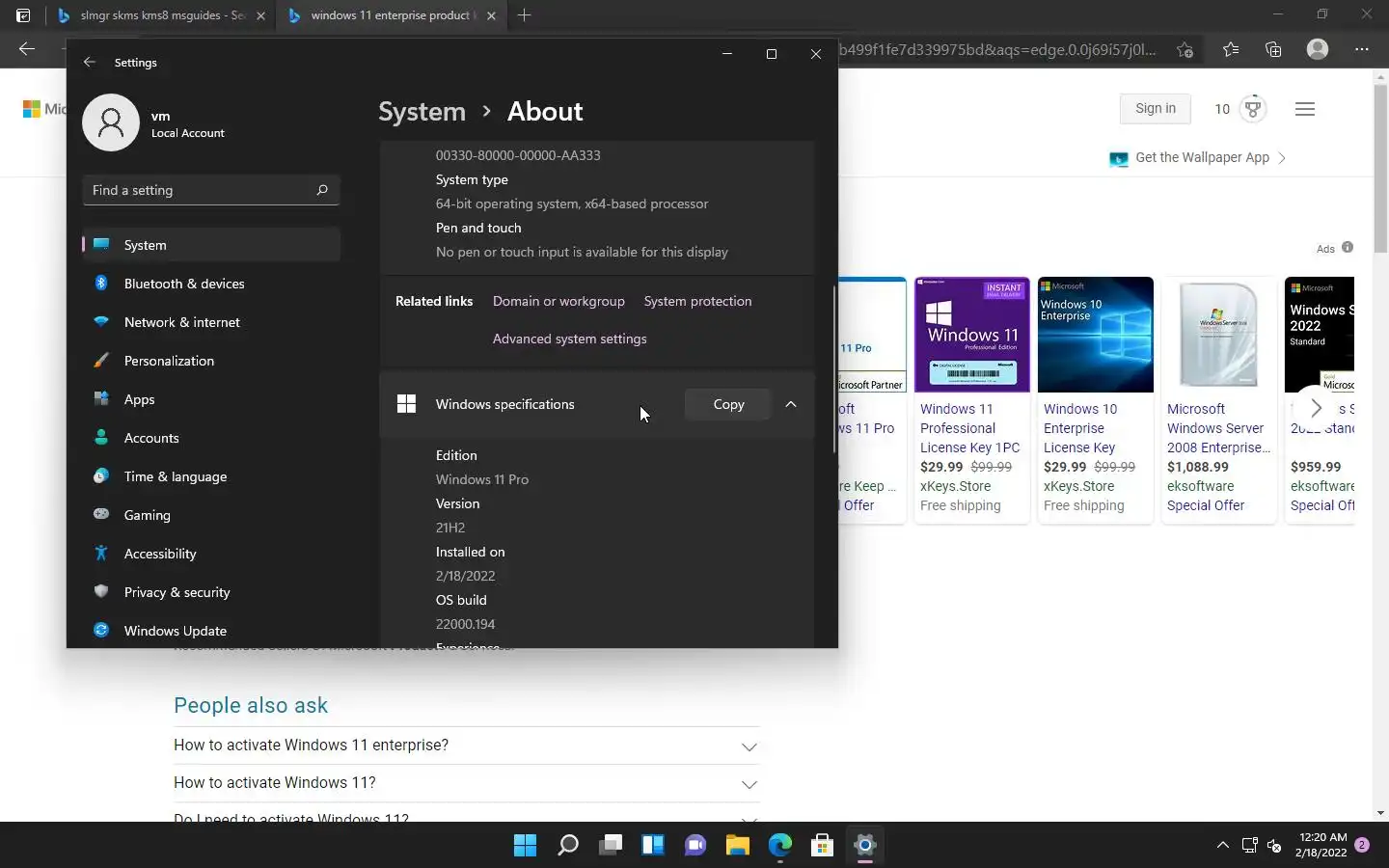The height and width of the screenshot is (868, 1389).
Task: Open Network & internet settings
Action: point(211,322)
